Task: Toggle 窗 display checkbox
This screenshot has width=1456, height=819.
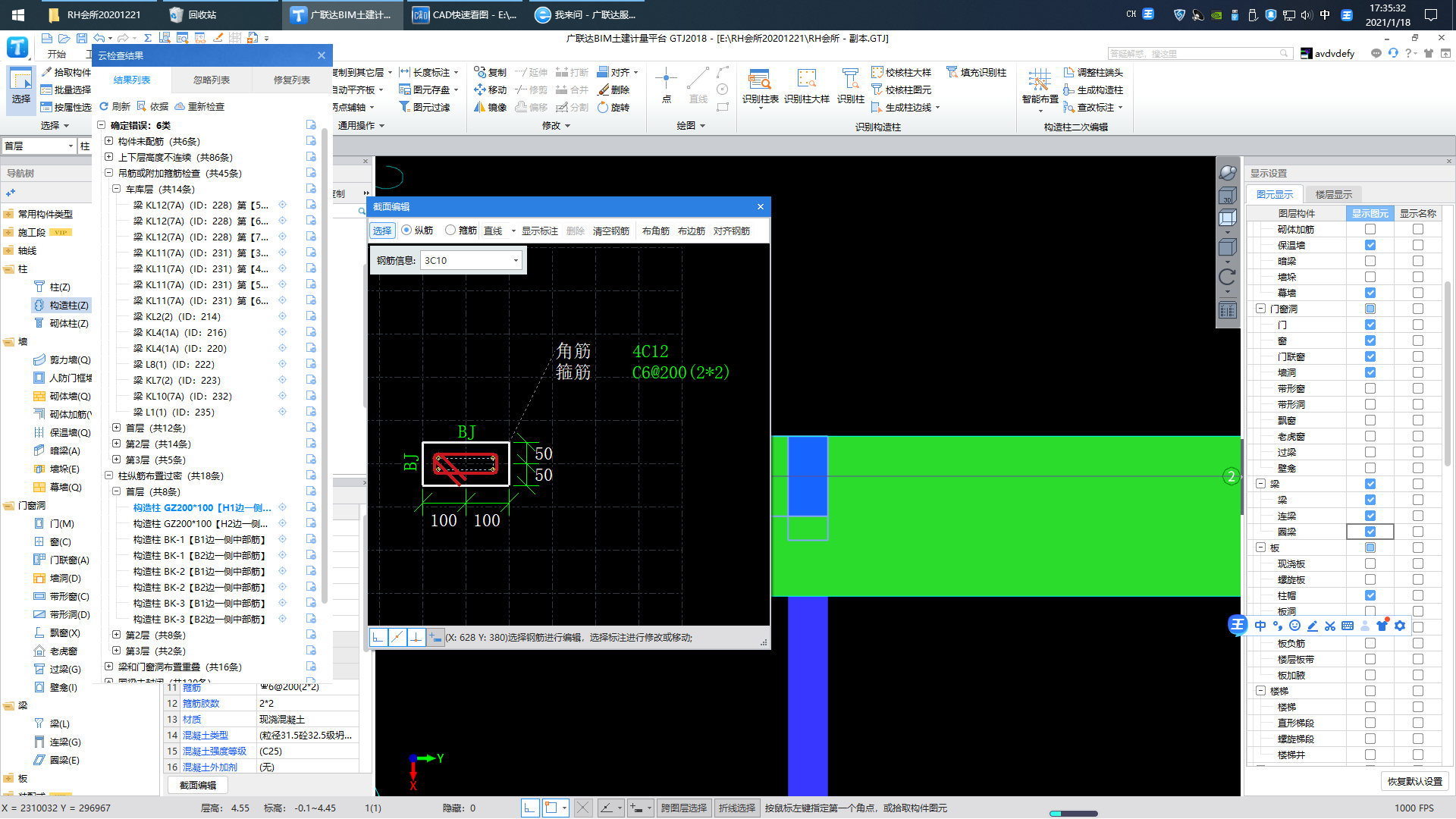Action: (1370, 340)
